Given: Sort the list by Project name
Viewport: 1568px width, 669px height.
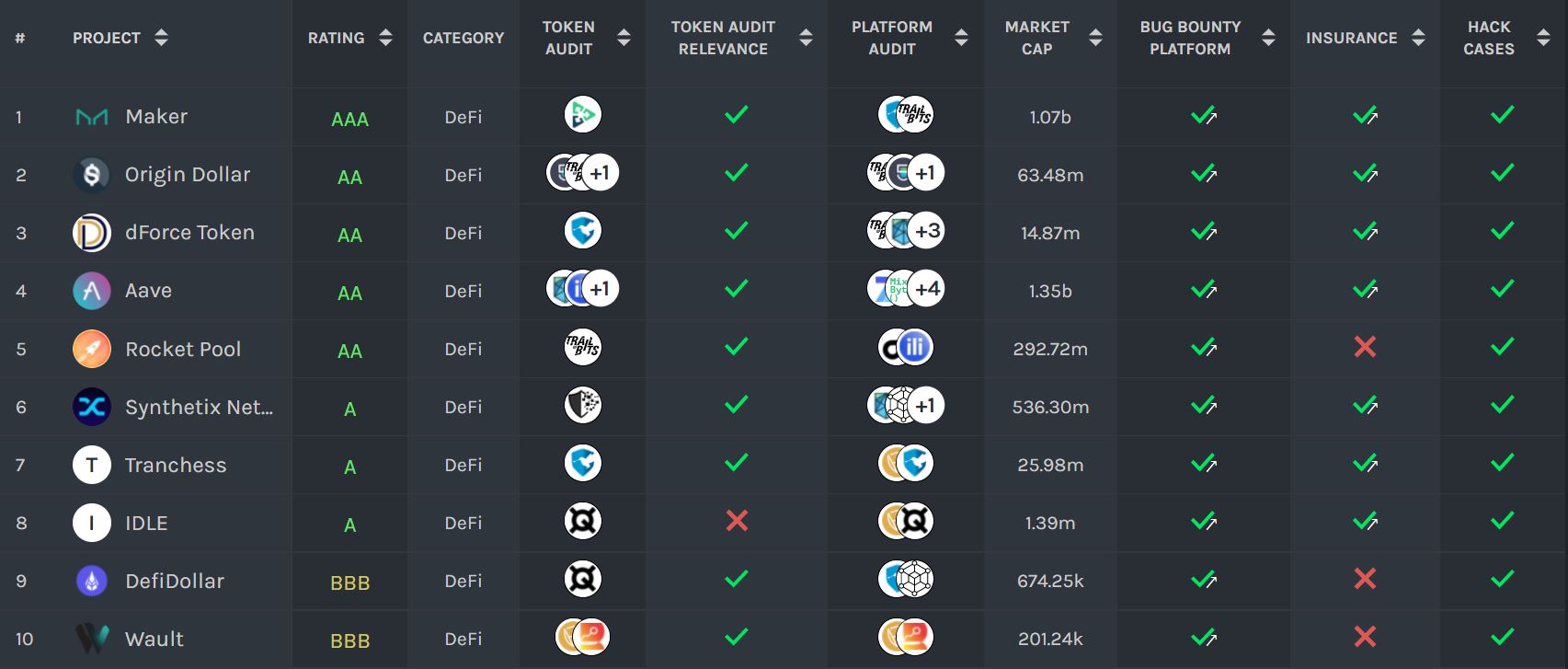Looking at the screenshot, I should pos(161,38).
